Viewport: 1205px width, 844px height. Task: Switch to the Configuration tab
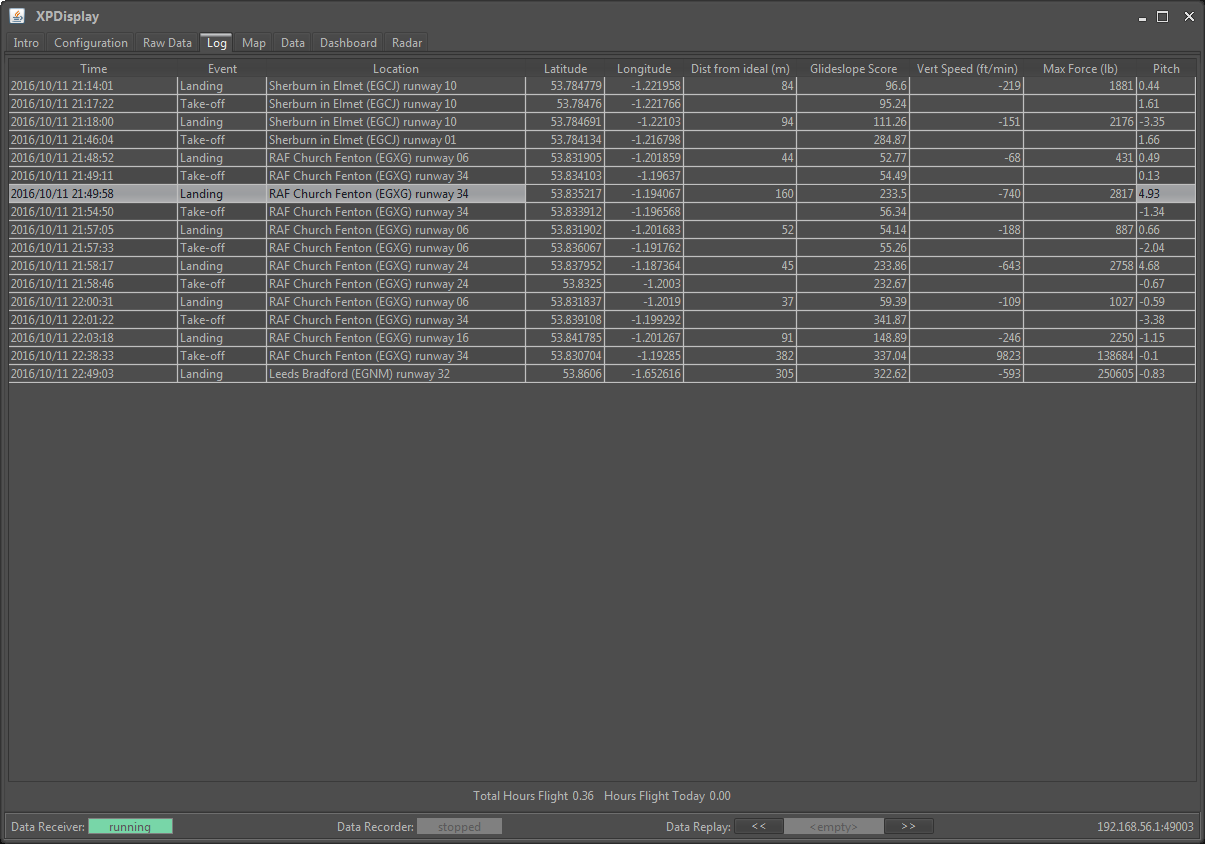91,43
